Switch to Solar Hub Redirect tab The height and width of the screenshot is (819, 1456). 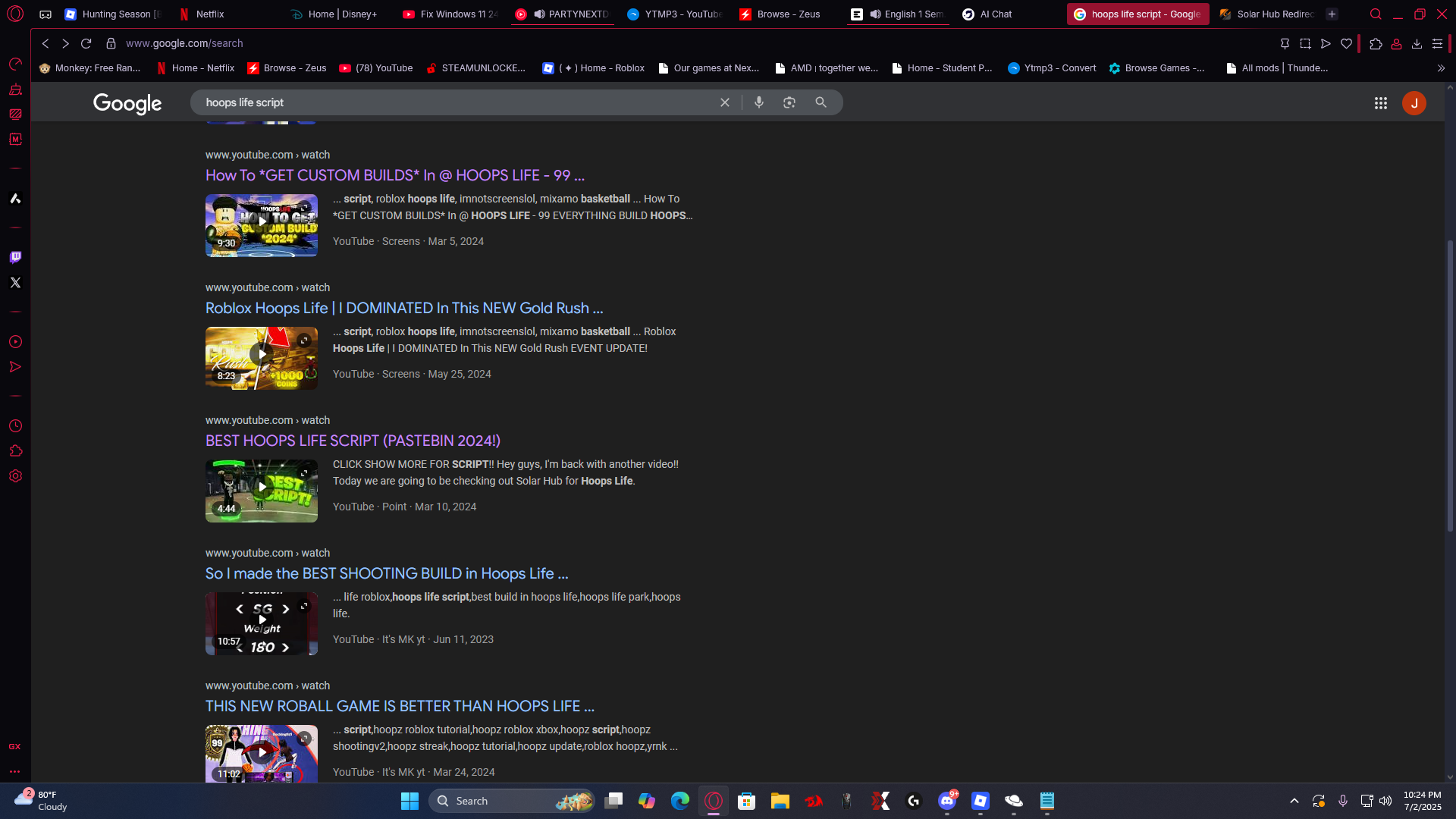click(x=1266, y=14)
